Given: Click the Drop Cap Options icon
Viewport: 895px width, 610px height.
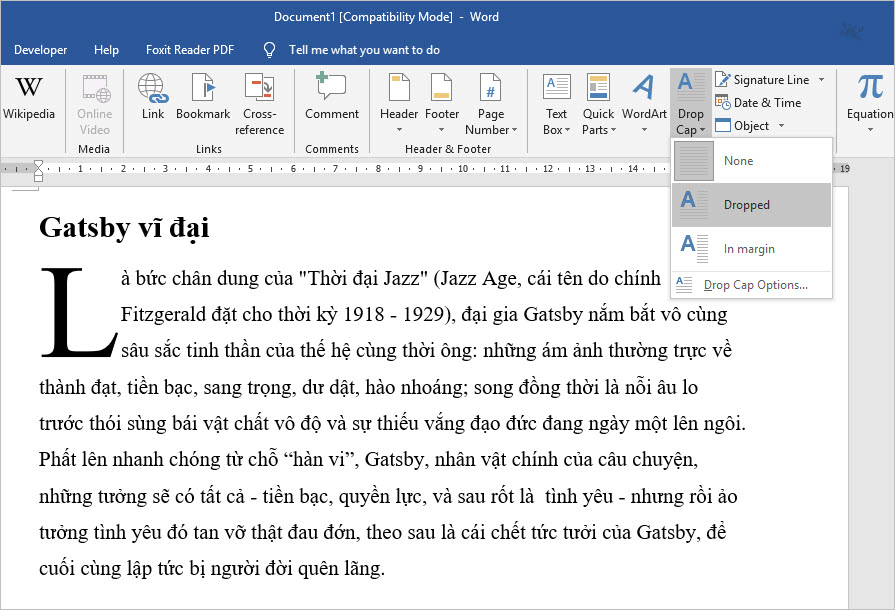Looking at the screenshot, I should tap(684, 284).
